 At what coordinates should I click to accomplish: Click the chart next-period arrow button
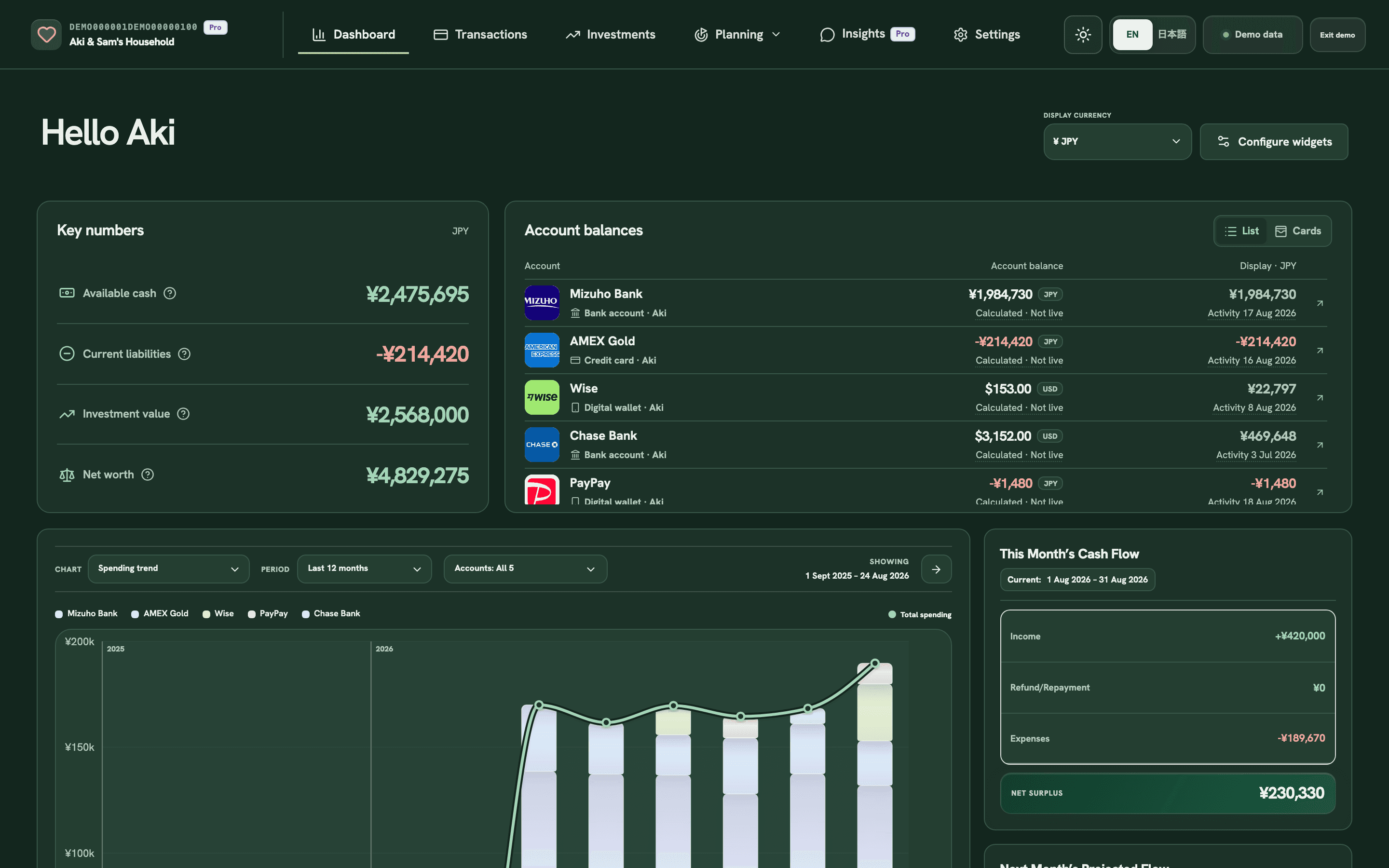click(x=936, y=569)
